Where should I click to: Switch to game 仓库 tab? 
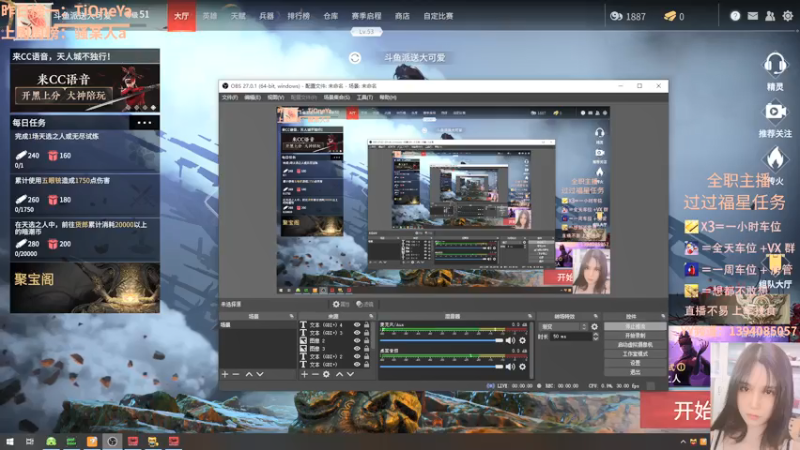331,16
